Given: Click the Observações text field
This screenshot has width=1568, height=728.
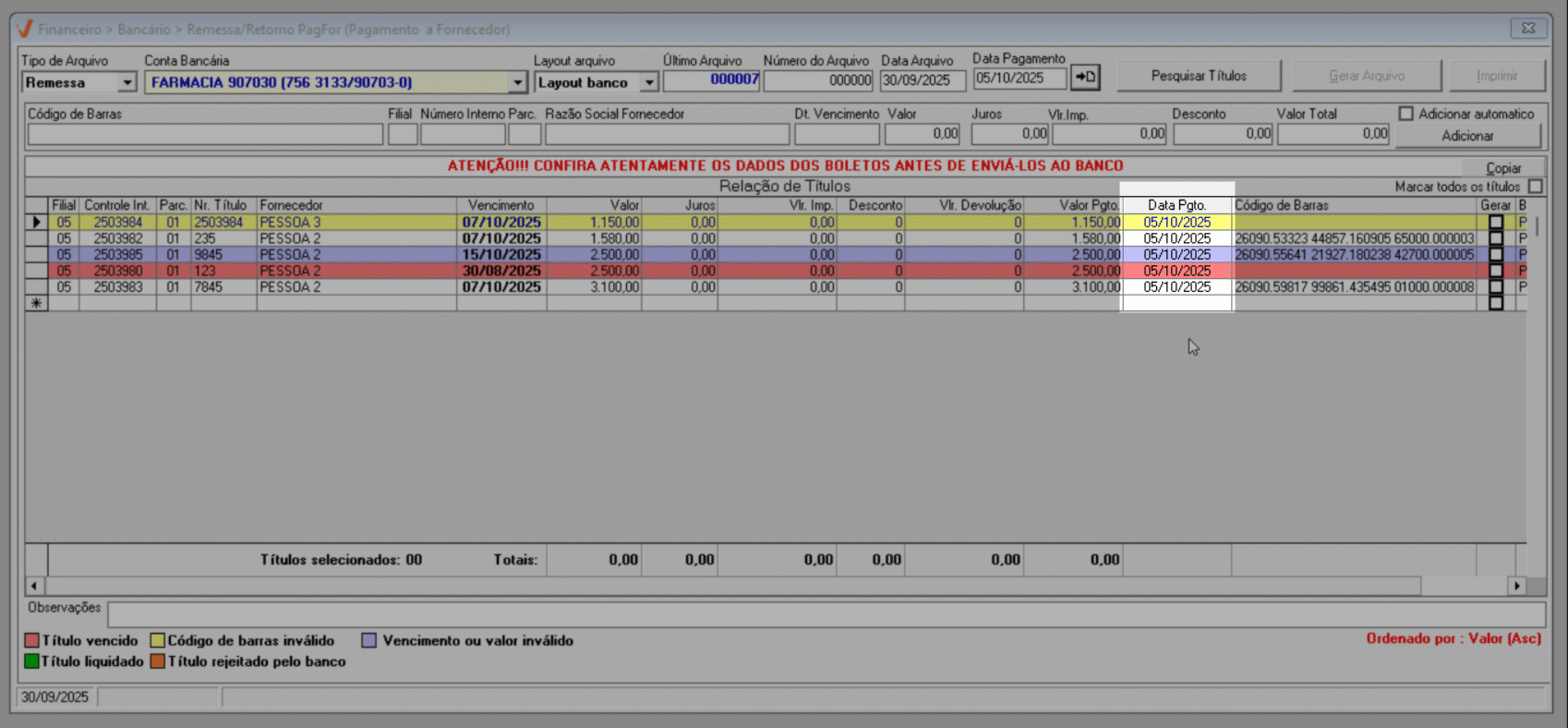Looking at the screenshot, I should [x=826, y=613].
